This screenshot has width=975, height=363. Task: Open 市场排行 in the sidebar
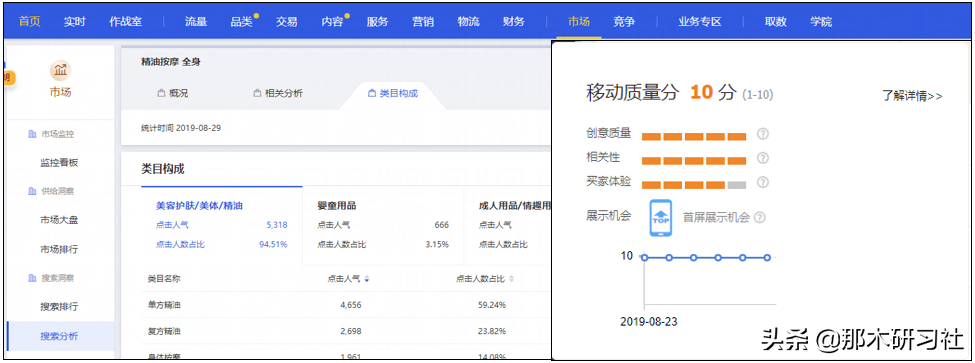[59, 249]
